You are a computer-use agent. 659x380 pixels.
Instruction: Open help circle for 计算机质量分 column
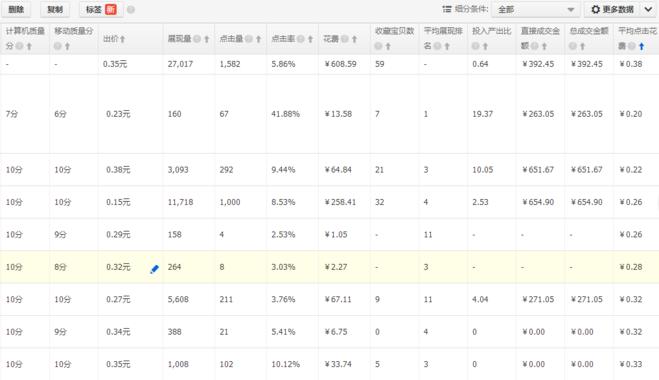(x=19, y=46)
